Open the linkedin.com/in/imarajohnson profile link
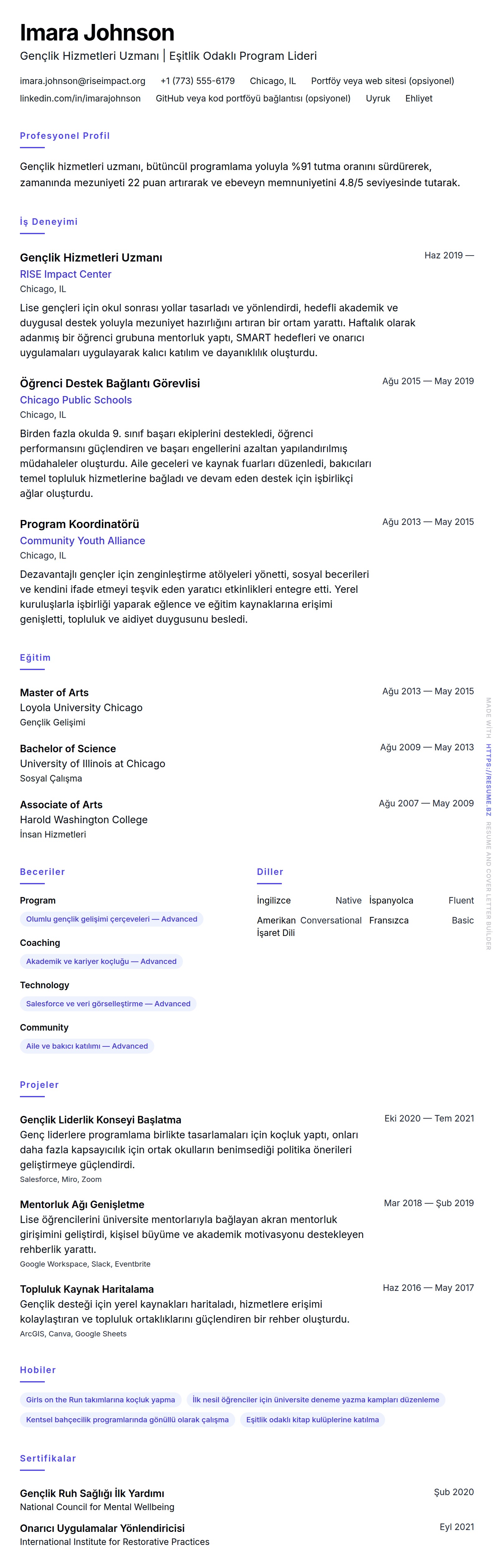The image size is (494, 1568). [x=80, y=99]
